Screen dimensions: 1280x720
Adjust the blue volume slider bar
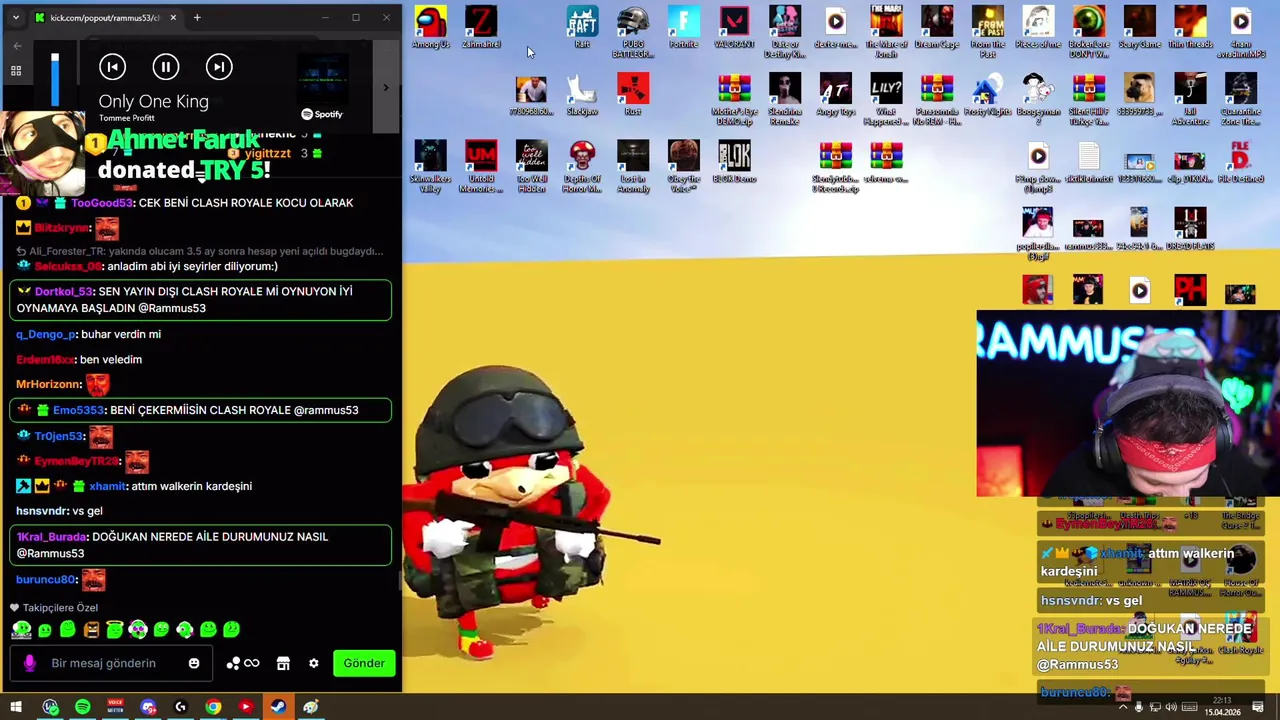point(55,79)
